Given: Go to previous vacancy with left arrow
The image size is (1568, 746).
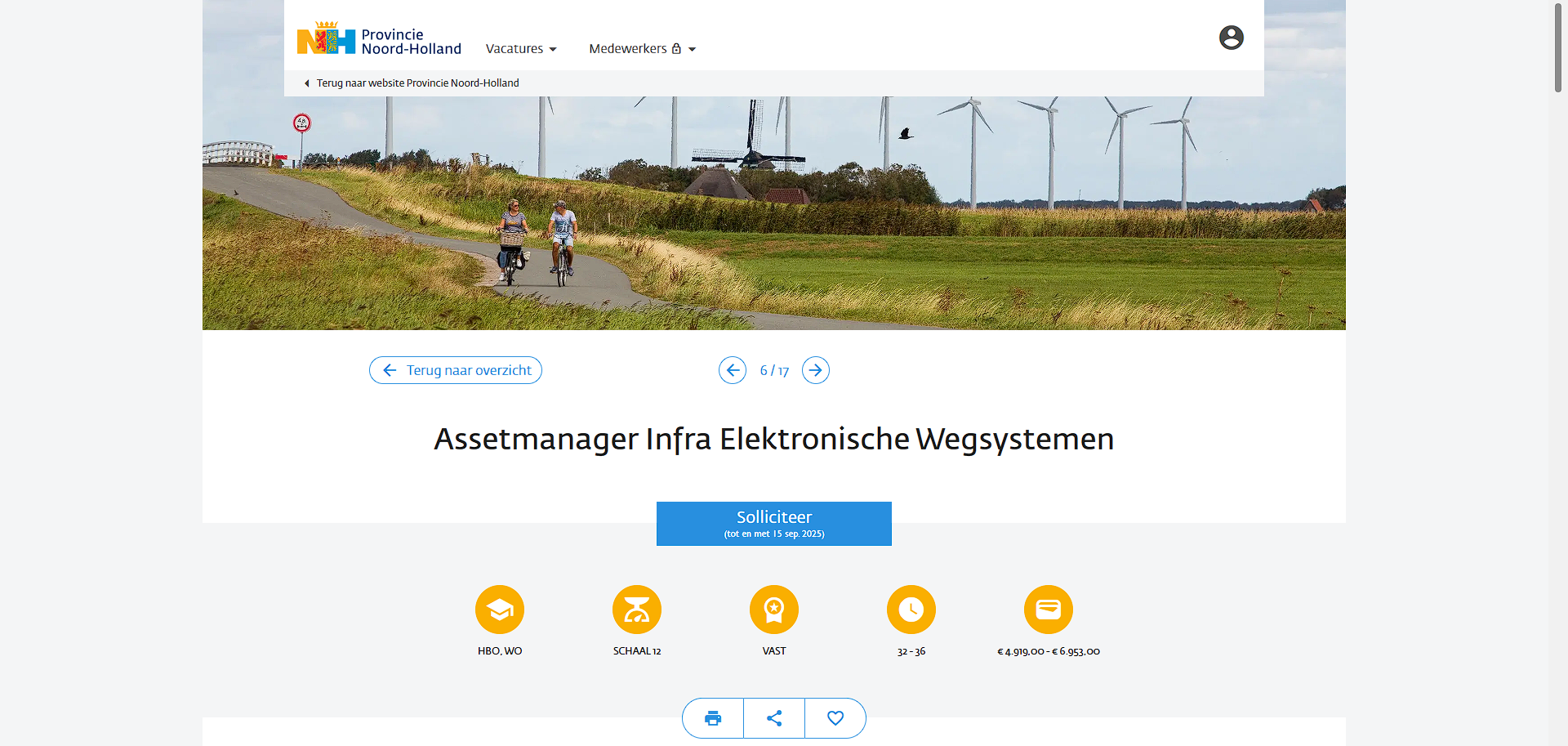Looking at the screenshot, I should [x=733, y=370].
